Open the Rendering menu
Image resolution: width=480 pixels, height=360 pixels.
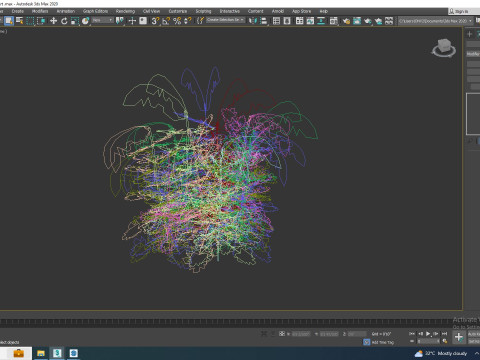point(125,11)
